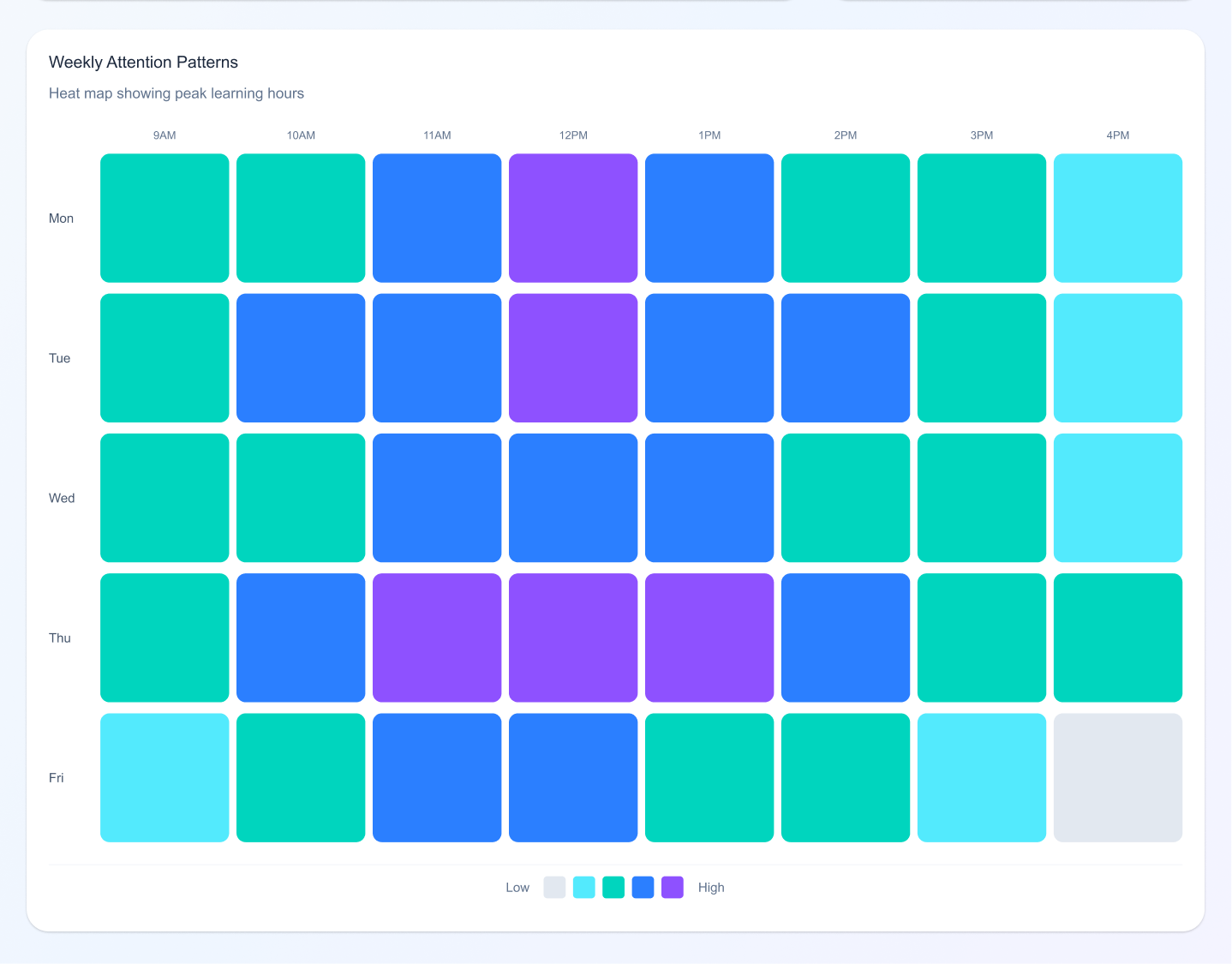Select the Thursday 11AM purple cell
Screen dimensions: 1232x964
(x=437, y=638)
